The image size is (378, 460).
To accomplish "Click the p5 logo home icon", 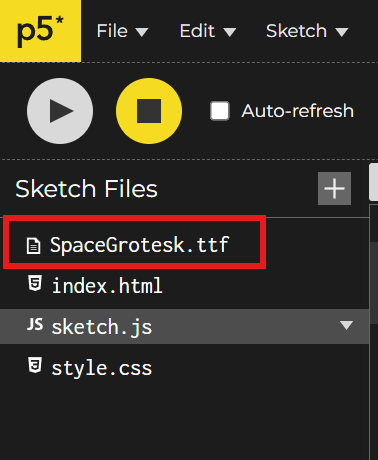I will (40, 31).
